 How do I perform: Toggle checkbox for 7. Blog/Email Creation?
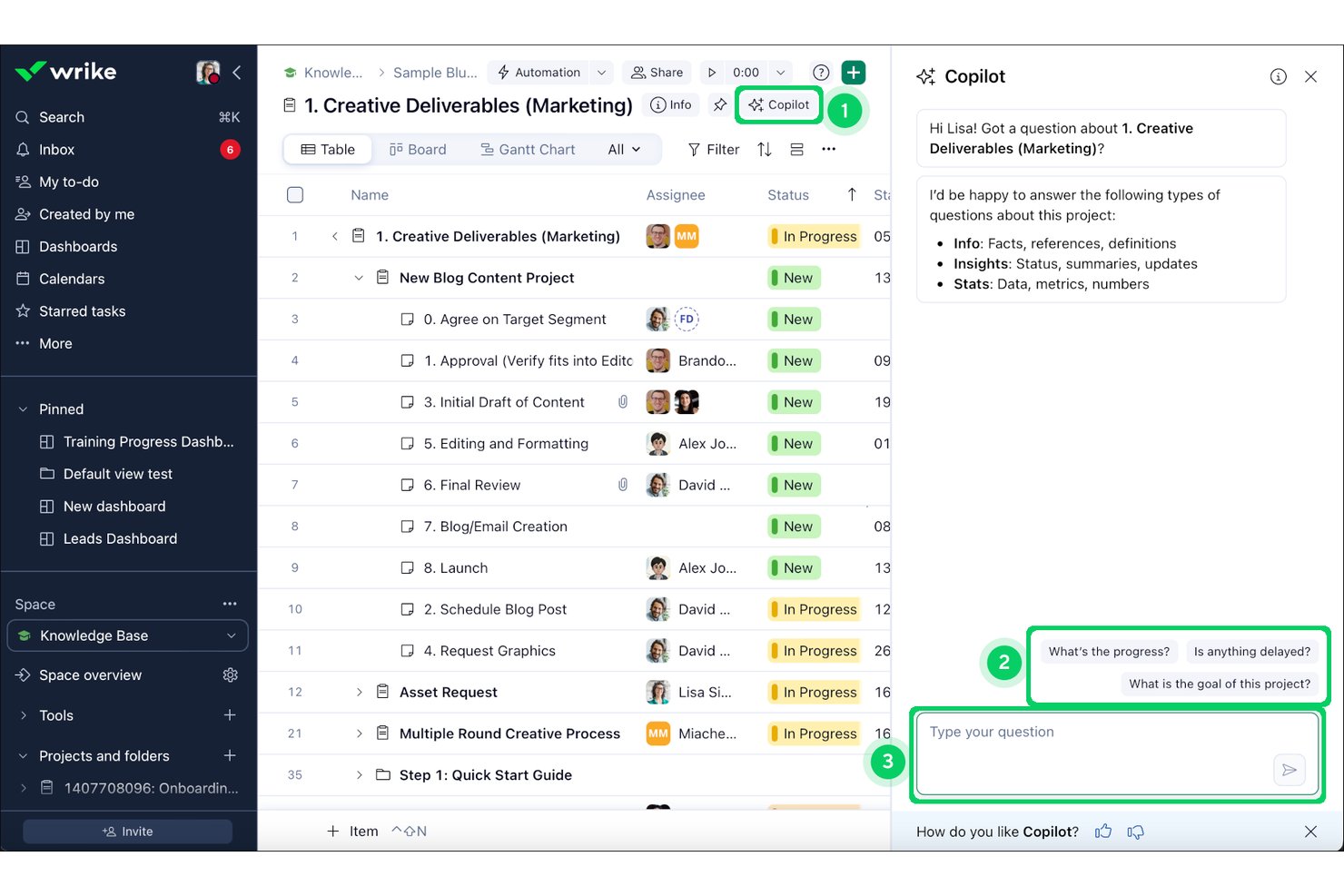408,527
